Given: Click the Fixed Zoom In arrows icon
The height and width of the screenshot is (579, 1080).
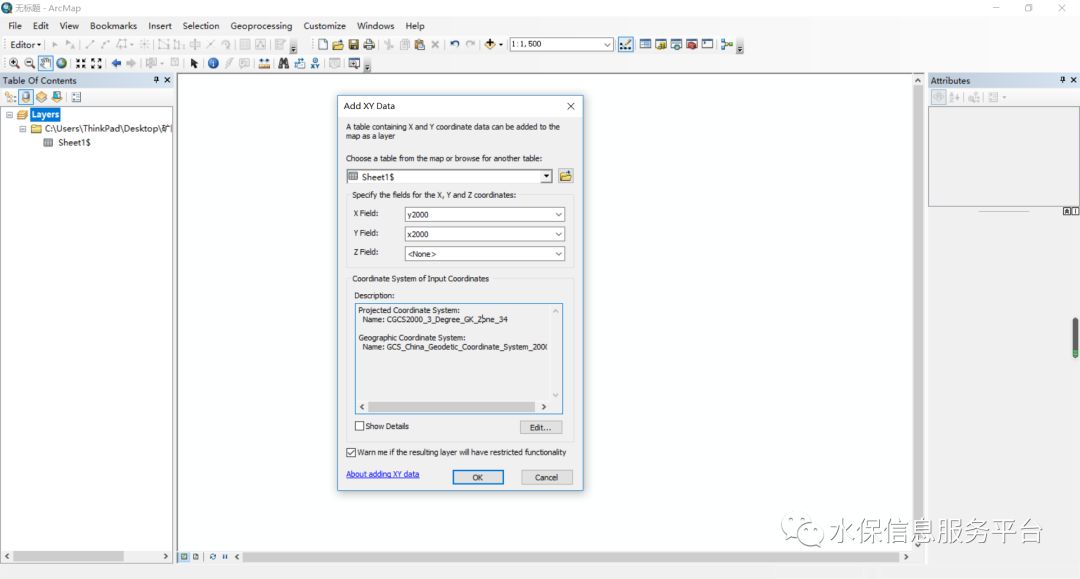Looking at the screenshot, I should coord(81,63).
